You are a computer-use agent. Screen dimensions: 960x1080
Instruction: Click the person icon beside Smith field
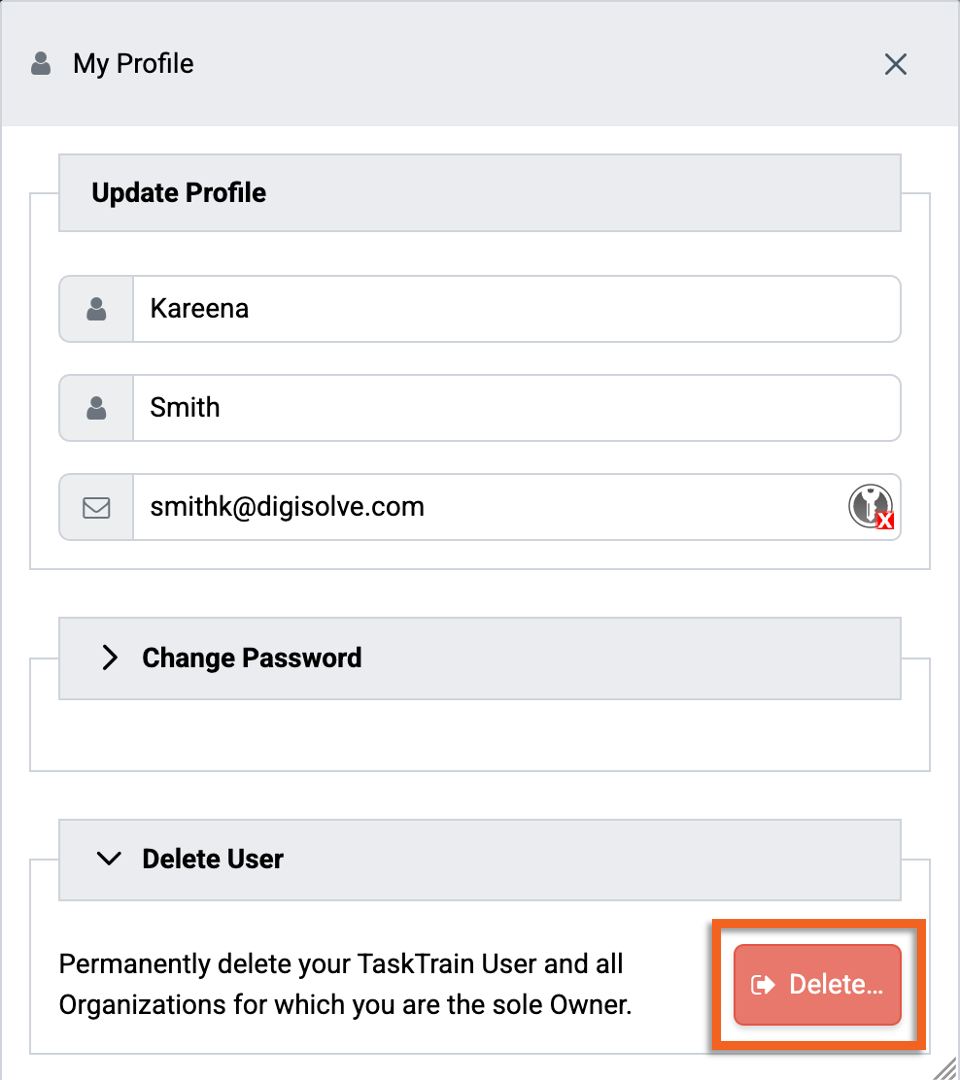click(x=96, y=408)
